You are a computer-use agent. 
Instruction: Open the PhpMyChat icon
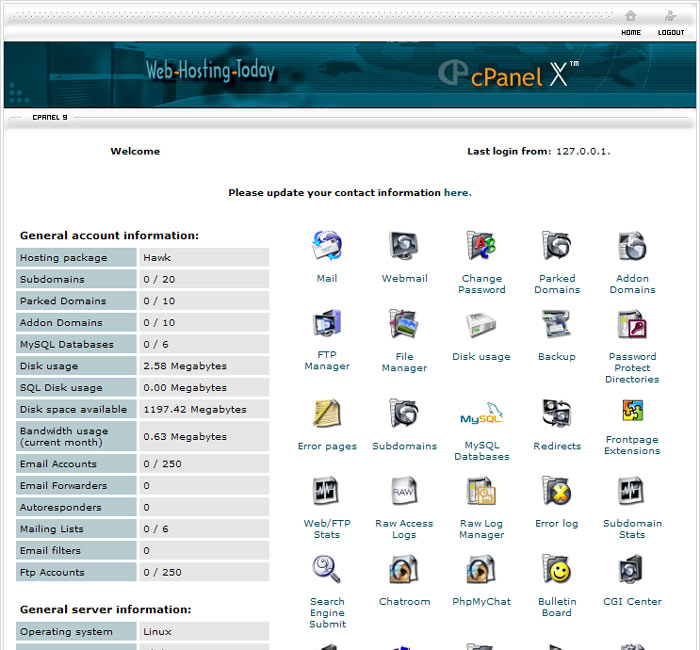(481, 569)
